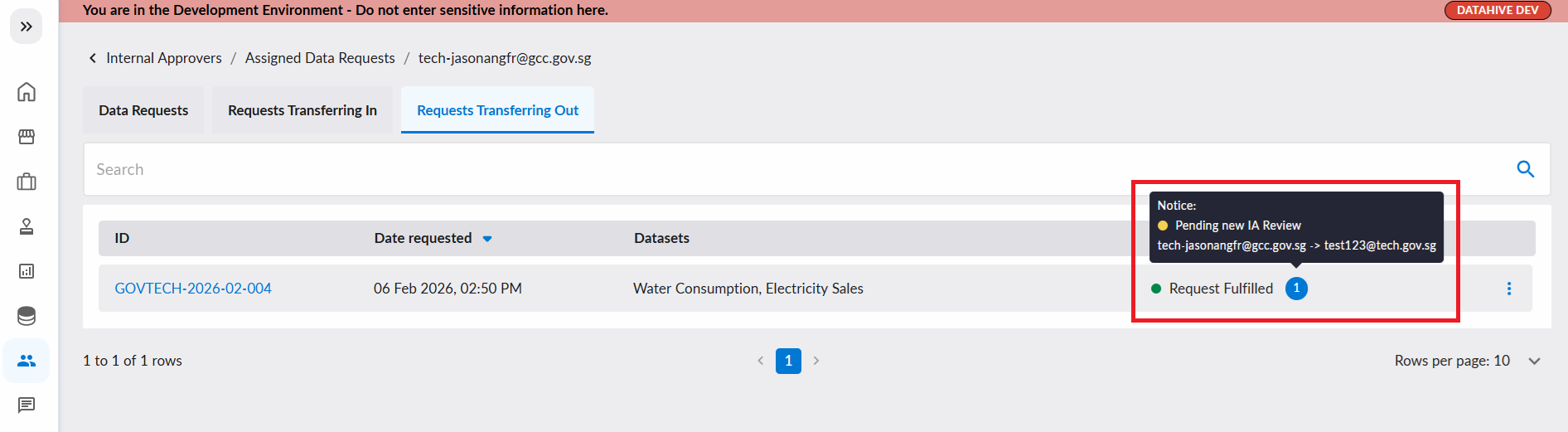Click the ID column header
The width and height of the screenshot is (1568, 432).
click(x=122, y=238)
